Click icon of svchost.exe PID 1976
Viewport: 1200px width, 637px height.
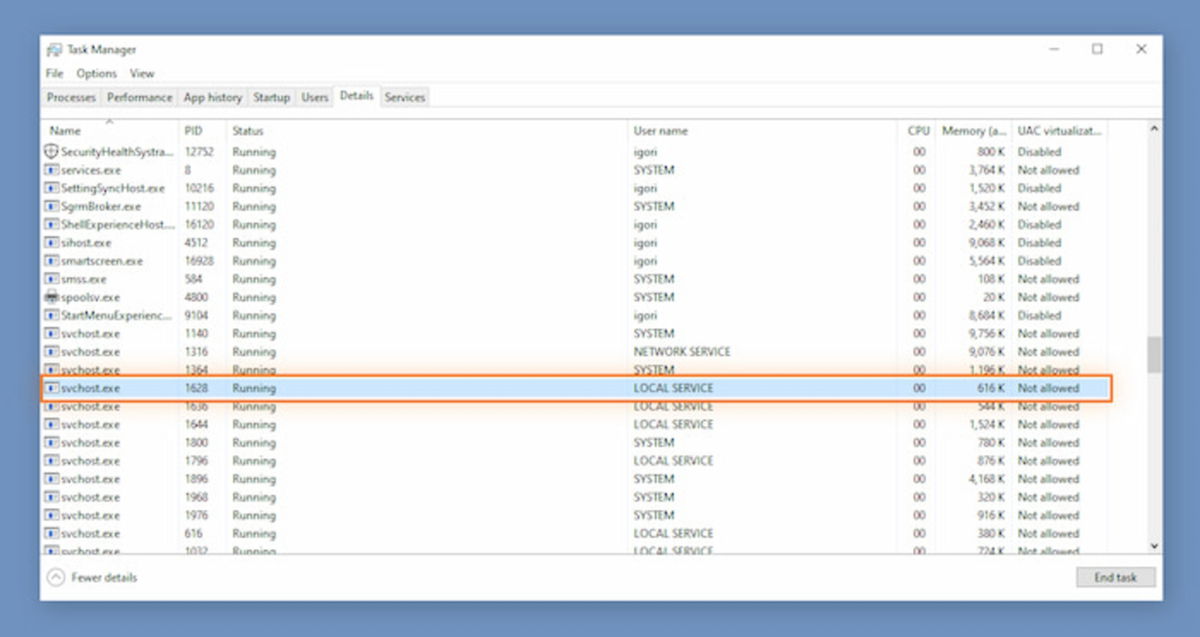click(52, 515)
